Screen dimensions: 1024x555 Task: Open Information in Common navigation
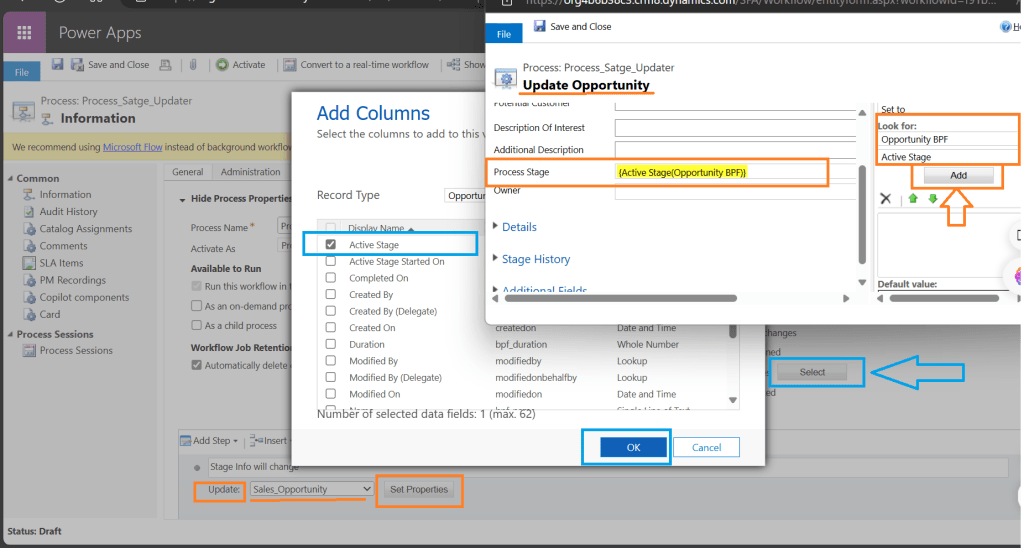coord(65,195)
